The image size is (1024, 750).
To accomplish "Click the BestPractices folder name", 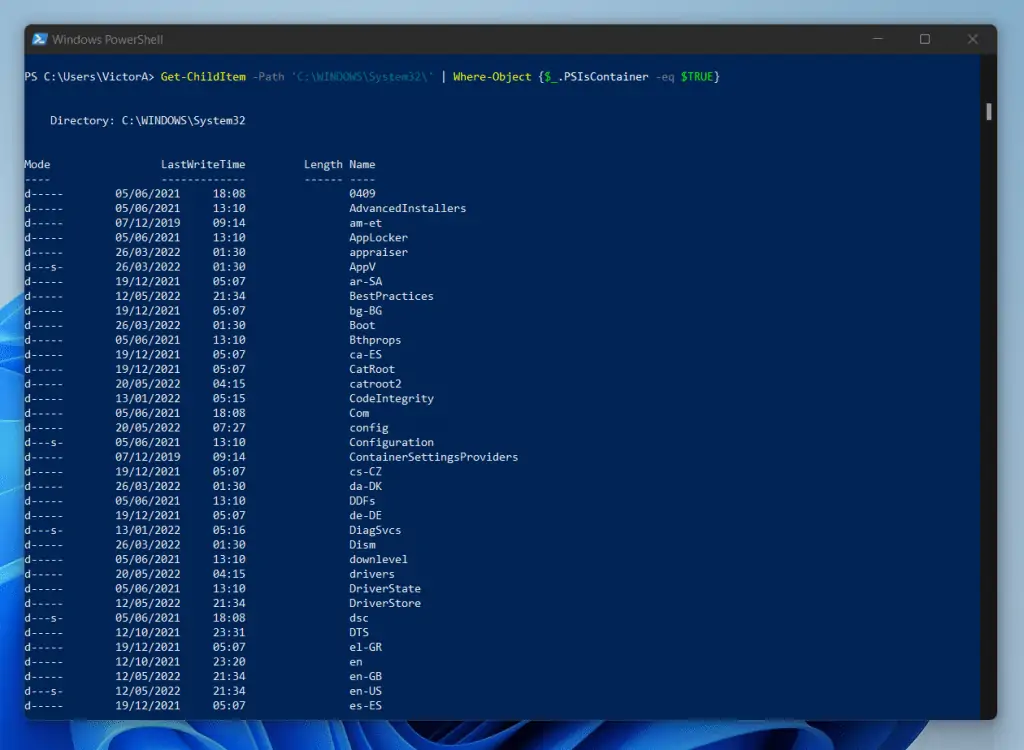I will tap(391, 296).
